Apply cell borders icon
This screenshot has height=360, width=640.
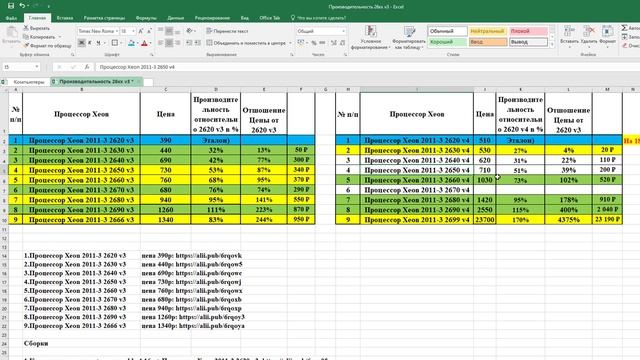pos(115,43)
